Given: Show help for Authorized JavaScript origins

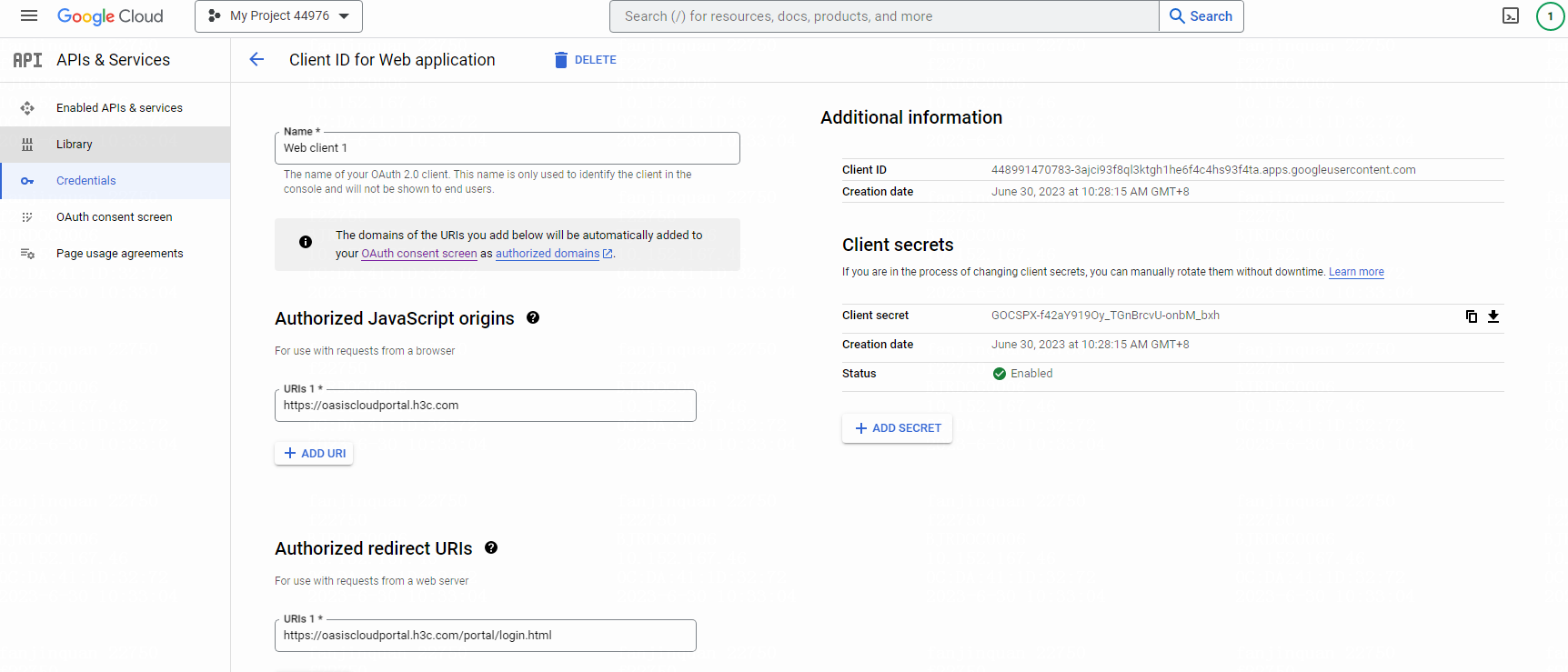Looking at the screenshot, I should (533, 317).
